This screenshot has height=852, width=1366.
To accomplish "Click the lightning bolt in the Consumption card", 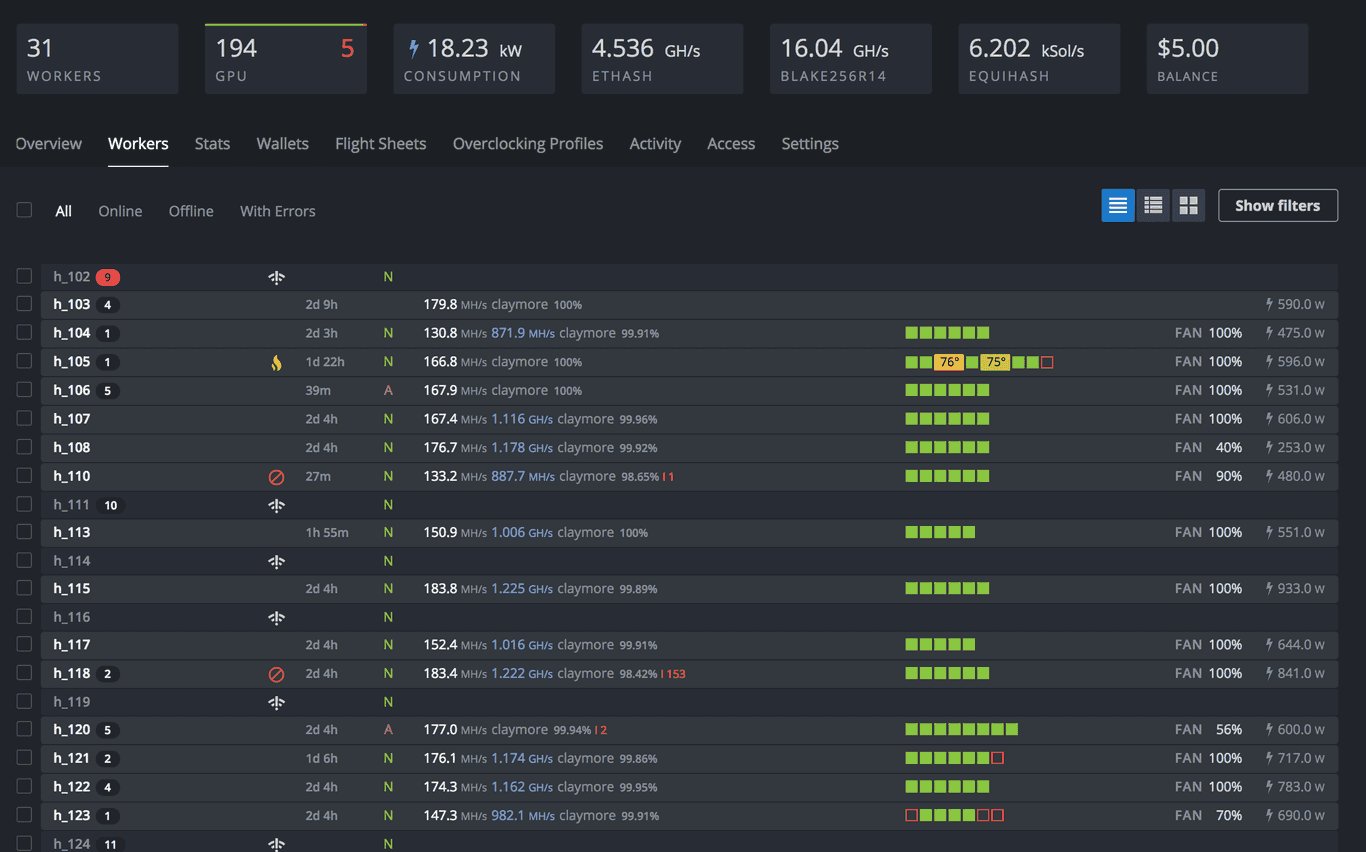I will pos(413,49).
